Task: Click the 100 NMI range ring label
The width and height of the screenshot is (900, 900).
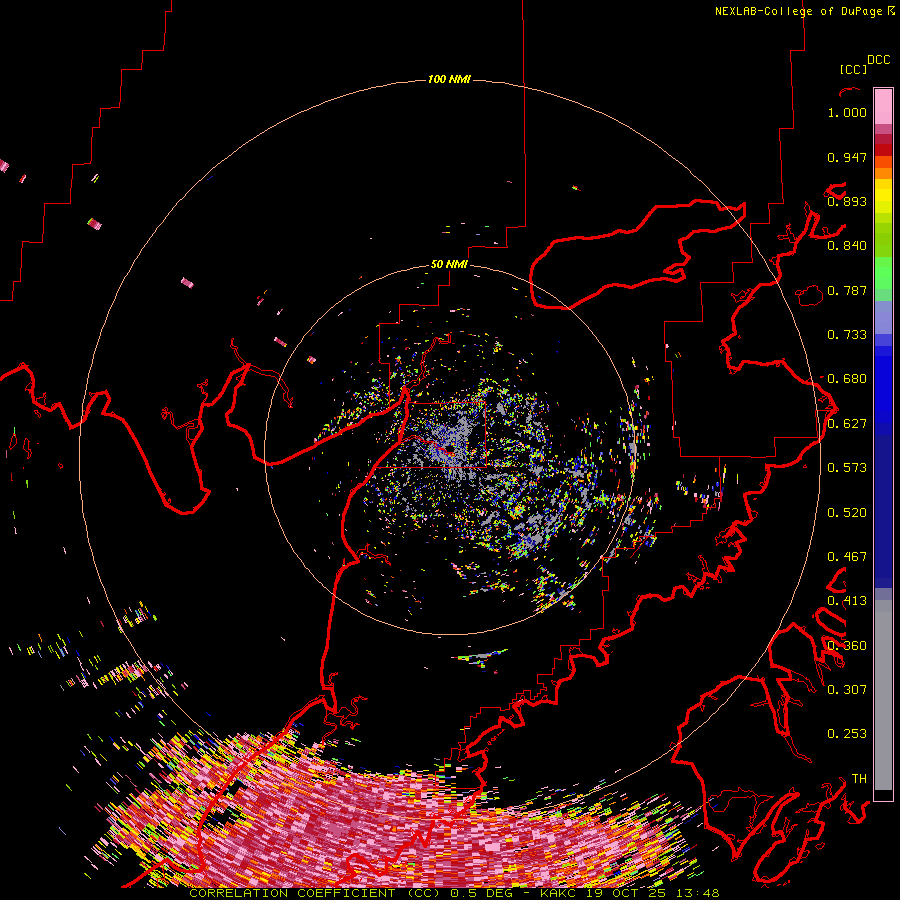Action: click(x=449, y=79)
